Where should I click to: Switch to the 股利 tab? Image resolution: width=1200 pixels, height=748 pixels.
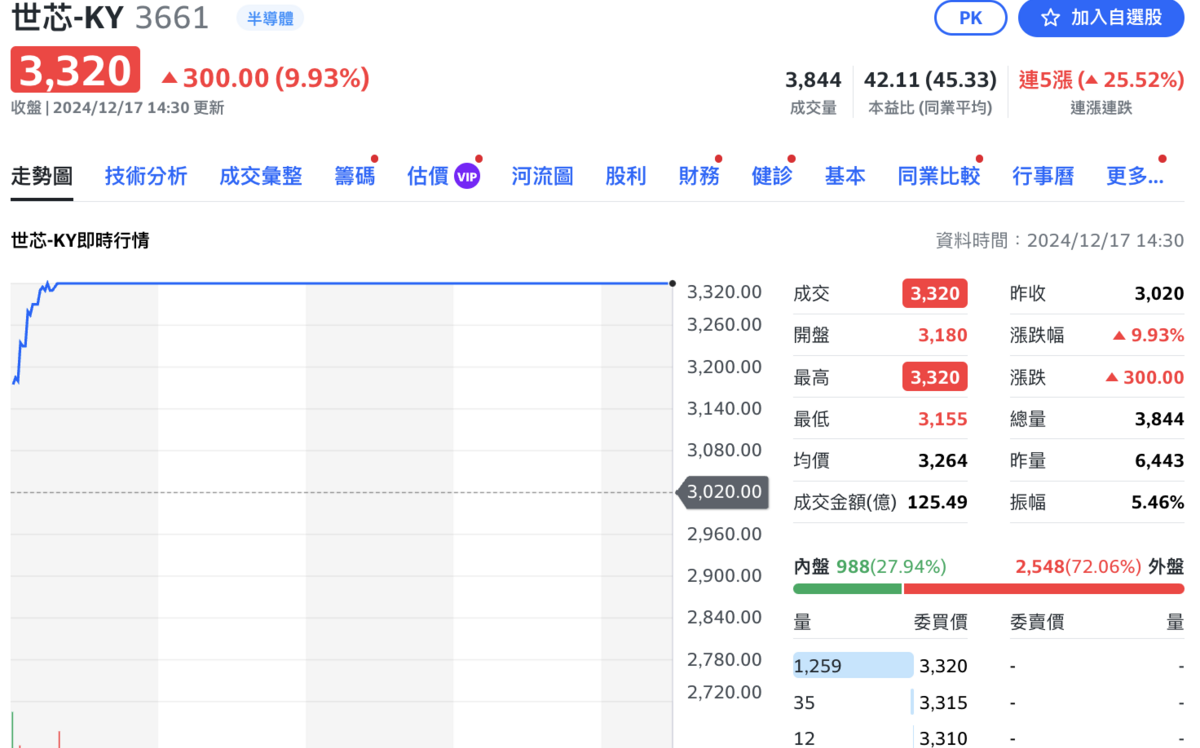[625, 175]
